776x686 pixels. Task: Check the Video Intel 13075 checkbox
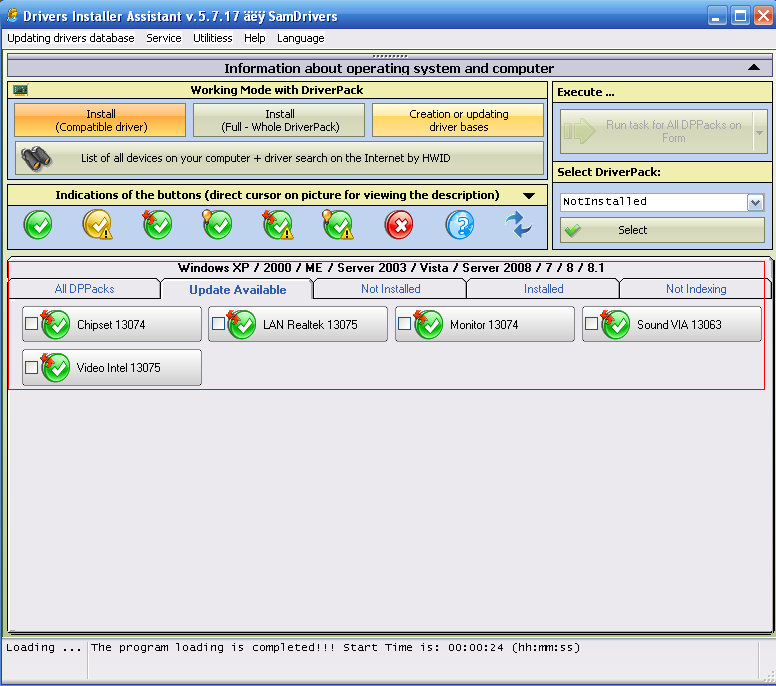(31, 367)
